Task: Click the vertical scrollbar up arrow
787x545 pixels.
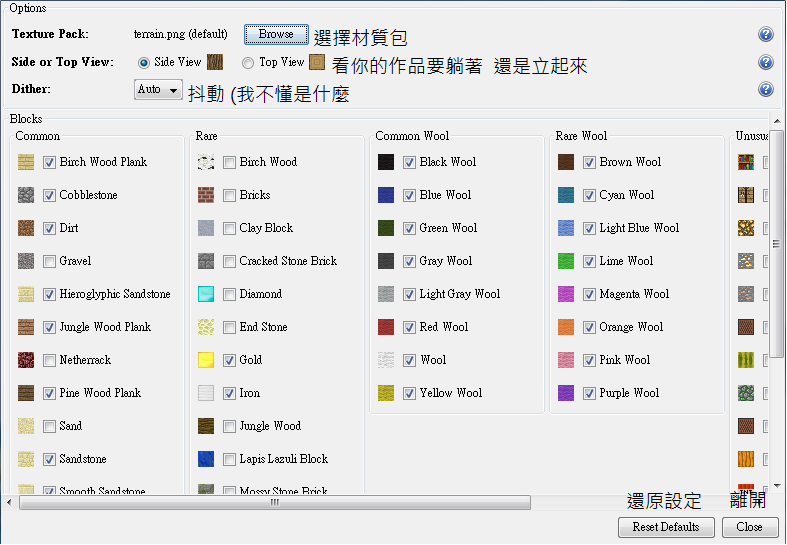Action: pyautogui.click(x=777, y=121)
